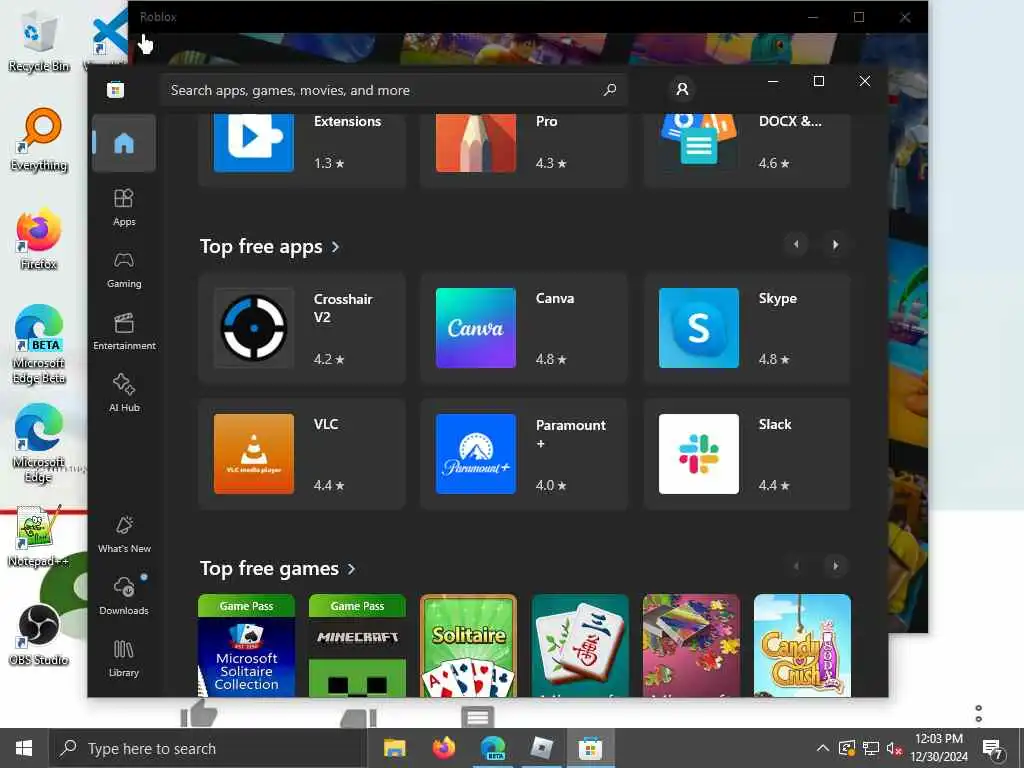This screenshot has height=768, width=1024.
Task: Open the Canva app card
Action: [x=524, y=328]
